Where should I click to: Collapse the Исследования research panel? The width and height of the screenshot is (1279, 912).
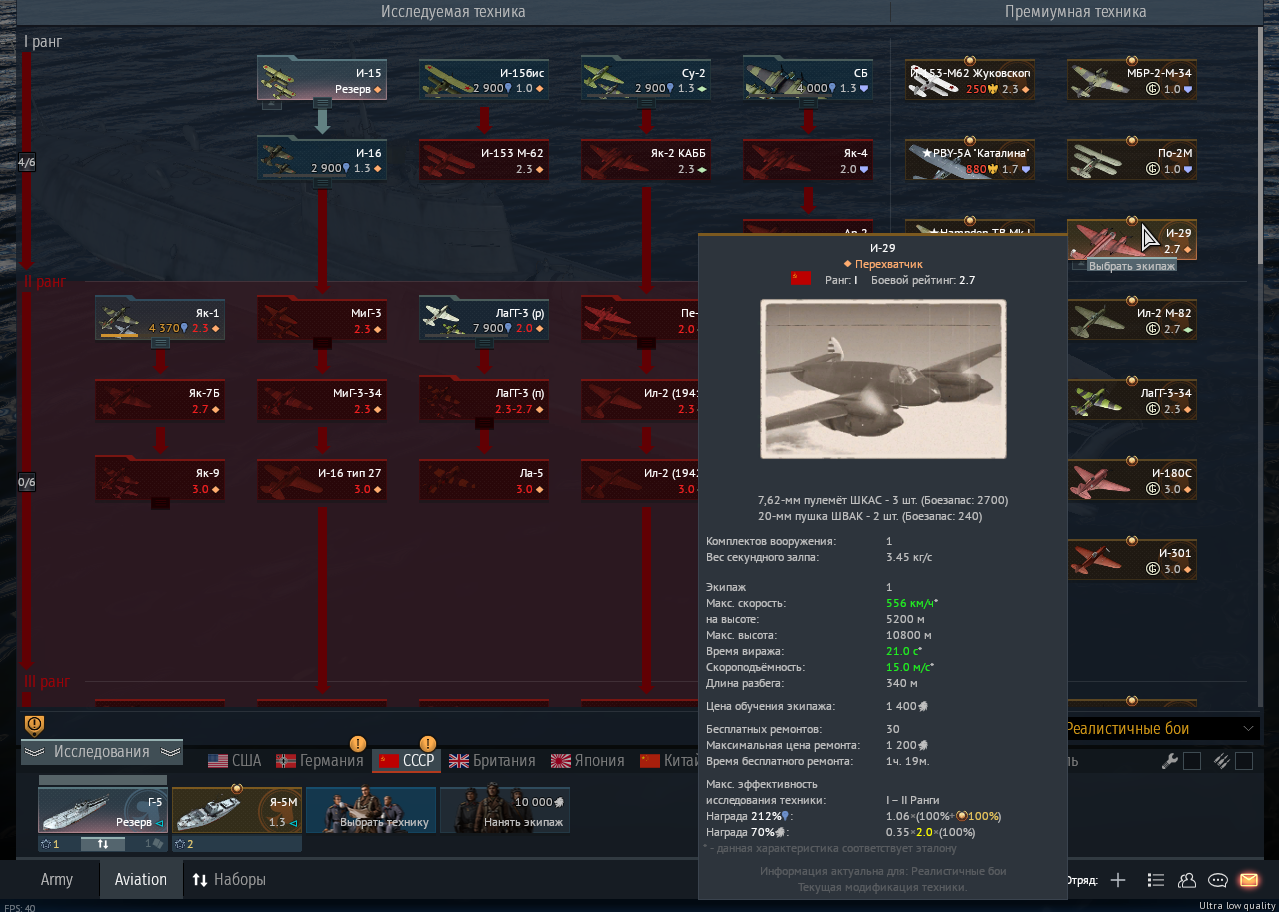(102, 752)
